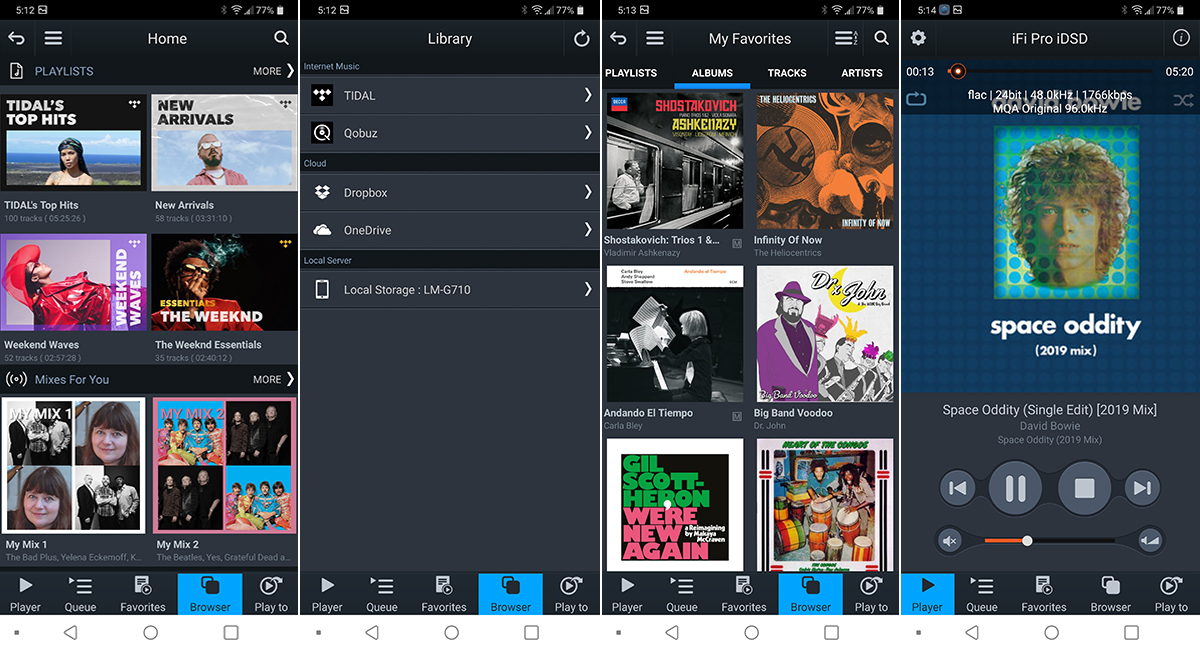Tap Android recents button under the player screen
The image size is (1200, 649).
(1131, 632)
